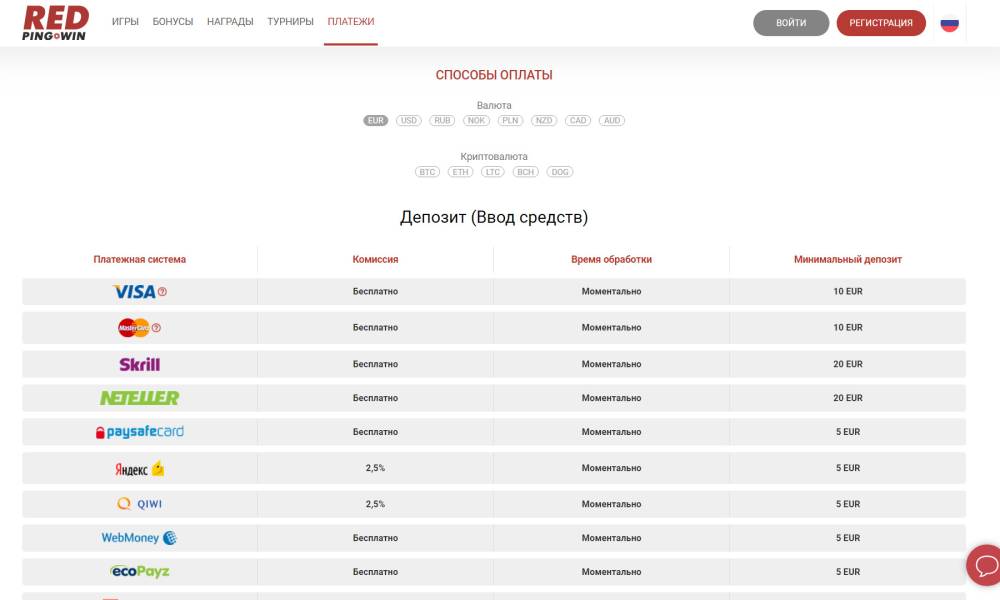Image resolution: width=1000 pixels, height=600 pixels.
Task: Select the RUB currency option
Action: (x=442, y=121)
